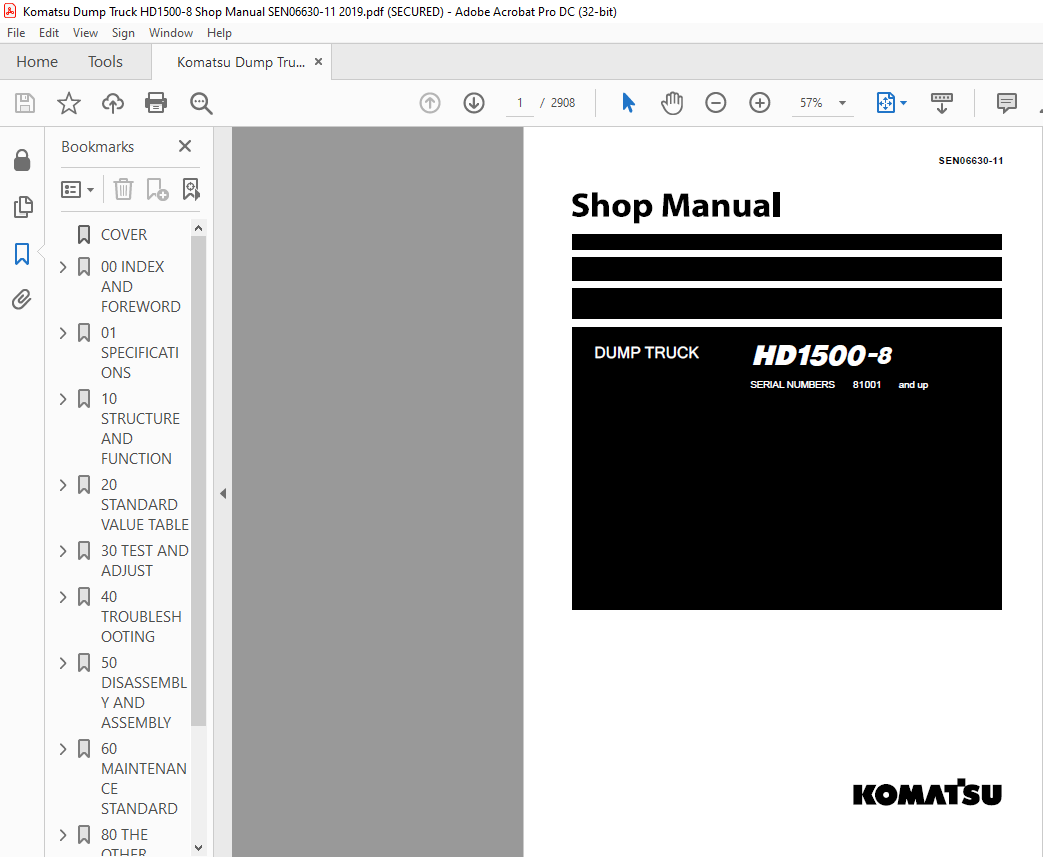Print the document using printer icon
Viewport: 1043px width, 857px height.
[x=156, y=103]
